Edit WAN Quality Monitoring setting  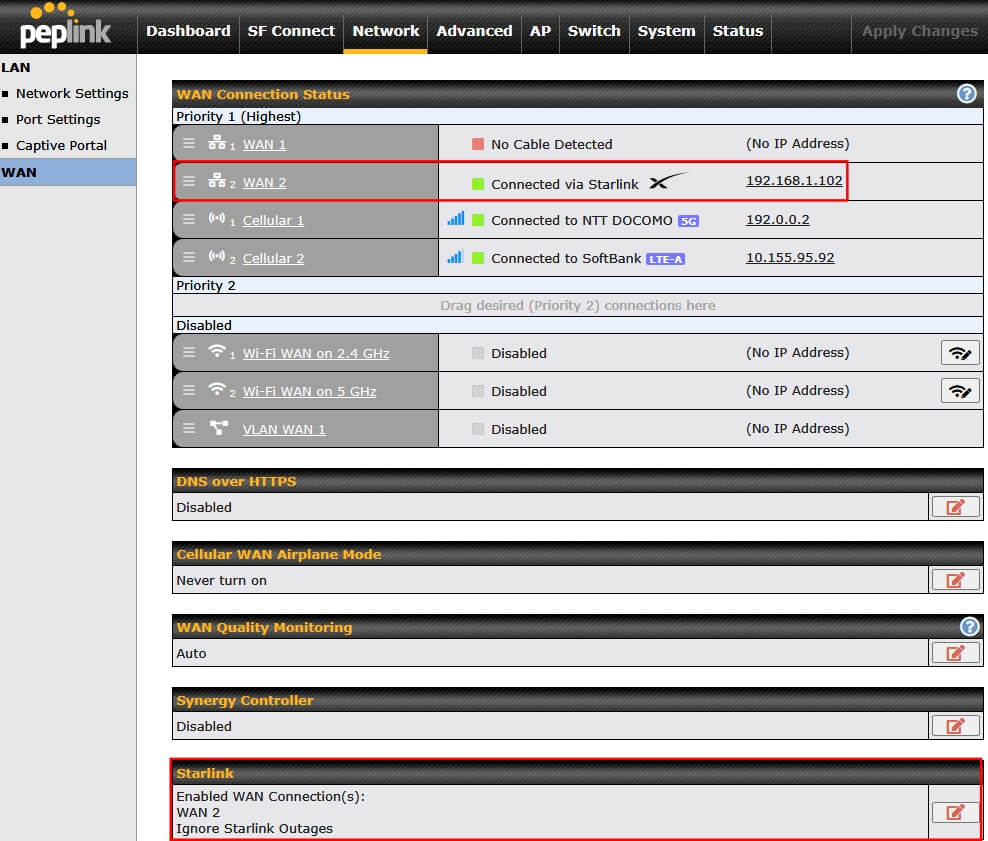955,653
